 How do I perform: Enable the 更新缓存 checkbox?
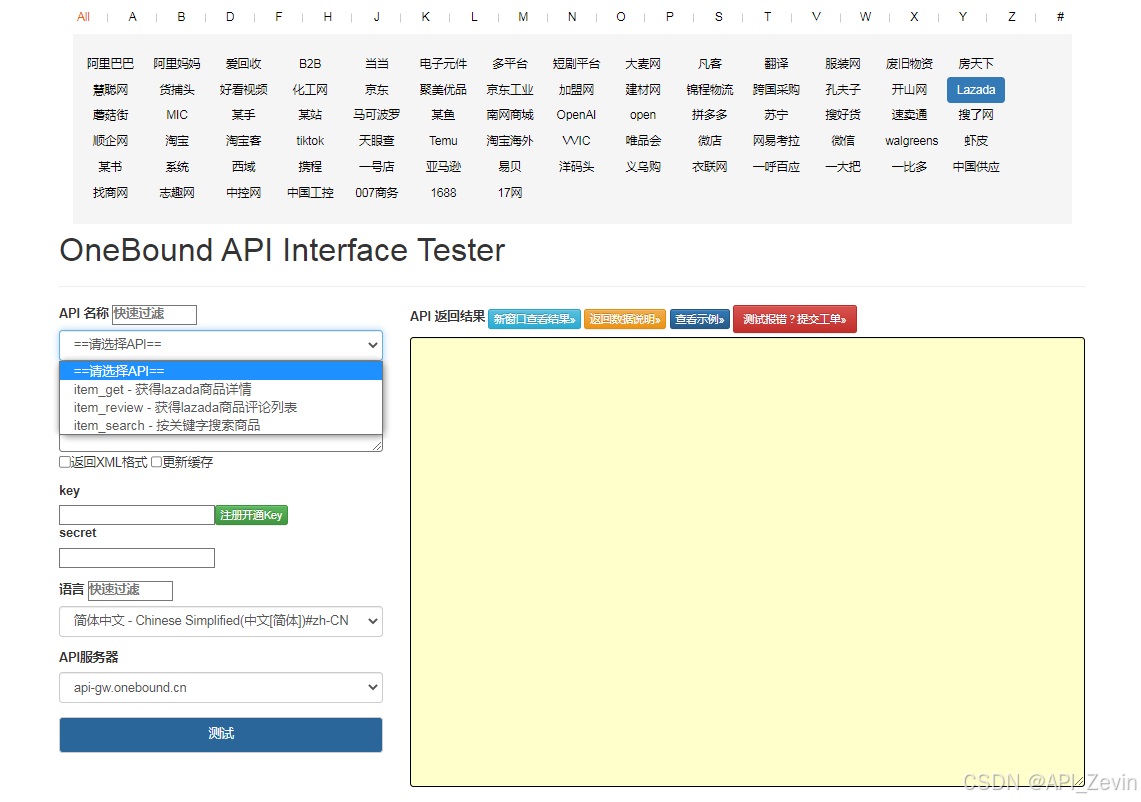click(x=156, y=462)
